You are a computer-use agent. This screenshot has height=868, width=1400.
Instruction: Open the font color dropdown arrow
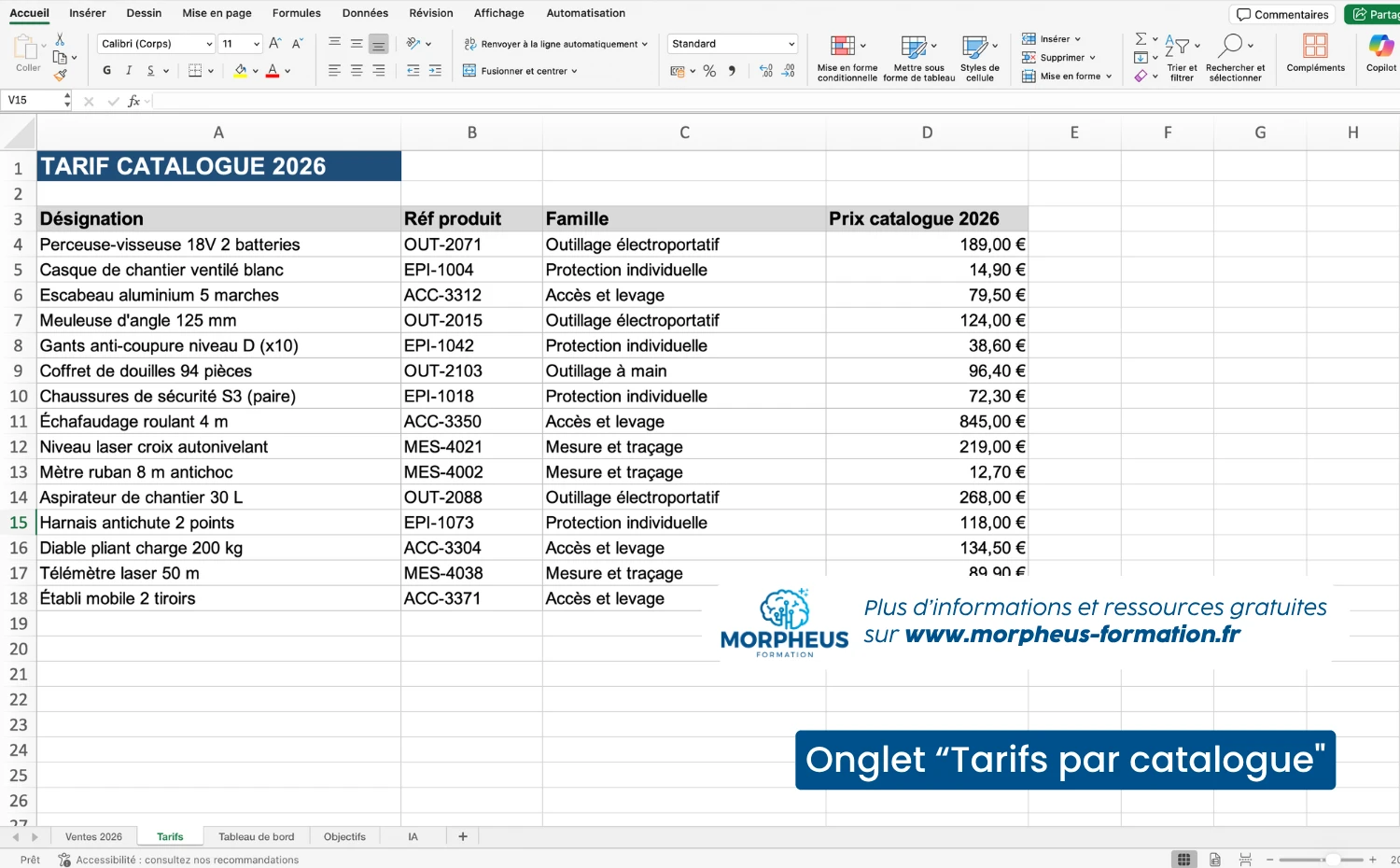coord(287,71)
